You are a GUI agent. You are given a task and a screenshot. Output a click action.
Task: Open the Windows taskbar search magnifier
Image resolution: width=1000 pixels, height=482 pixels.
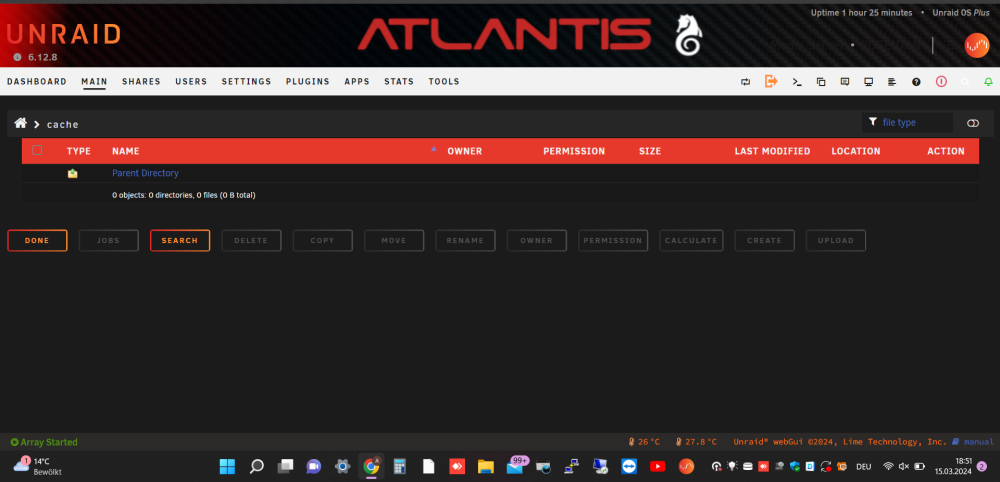click(256, 466)
